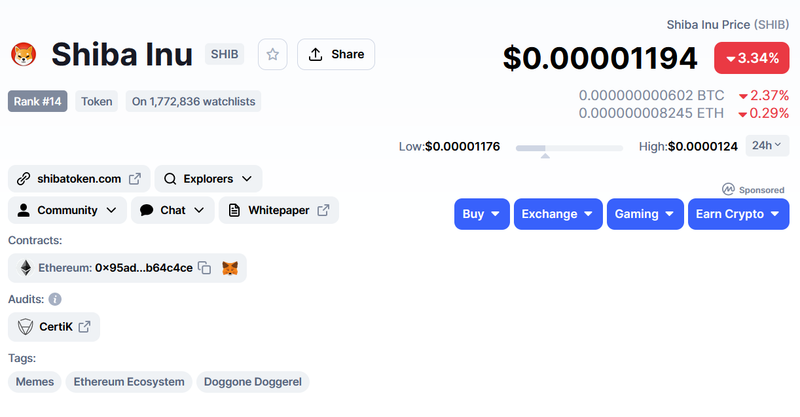
Task: Open the Gaming menu
Action: (645, 214)
